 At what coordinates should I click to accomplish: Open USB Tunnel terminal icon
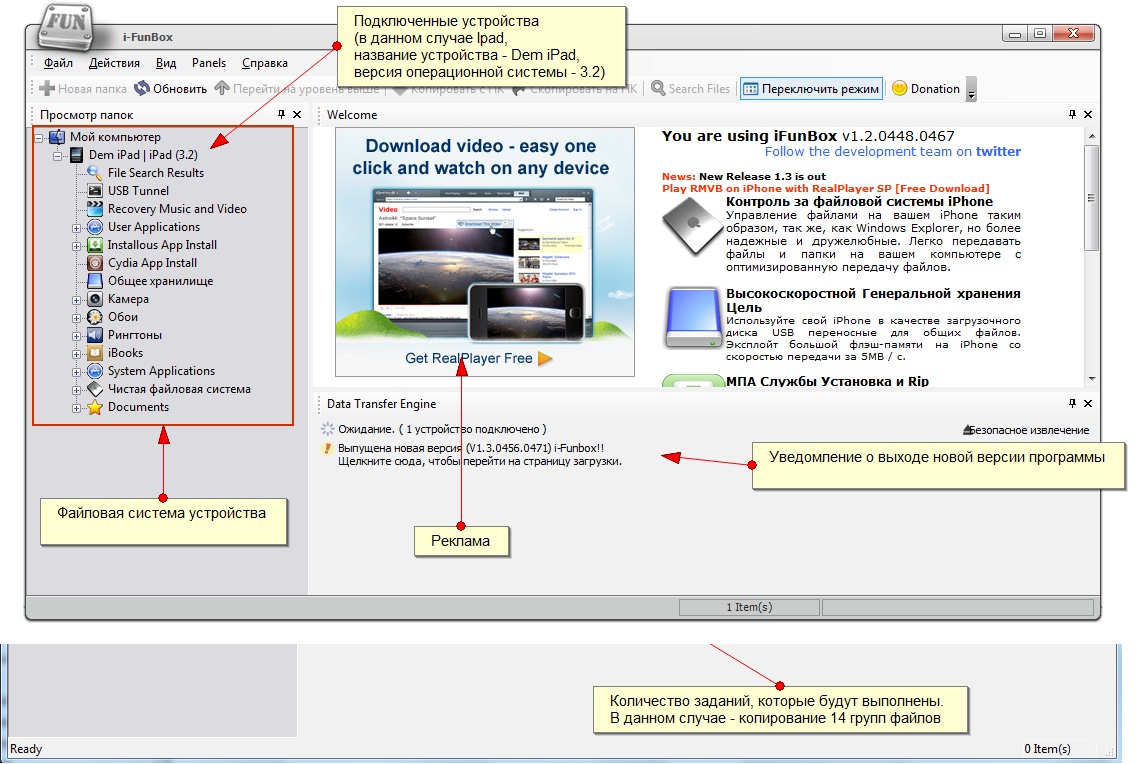pyautogui.click(x=95, y=191)
